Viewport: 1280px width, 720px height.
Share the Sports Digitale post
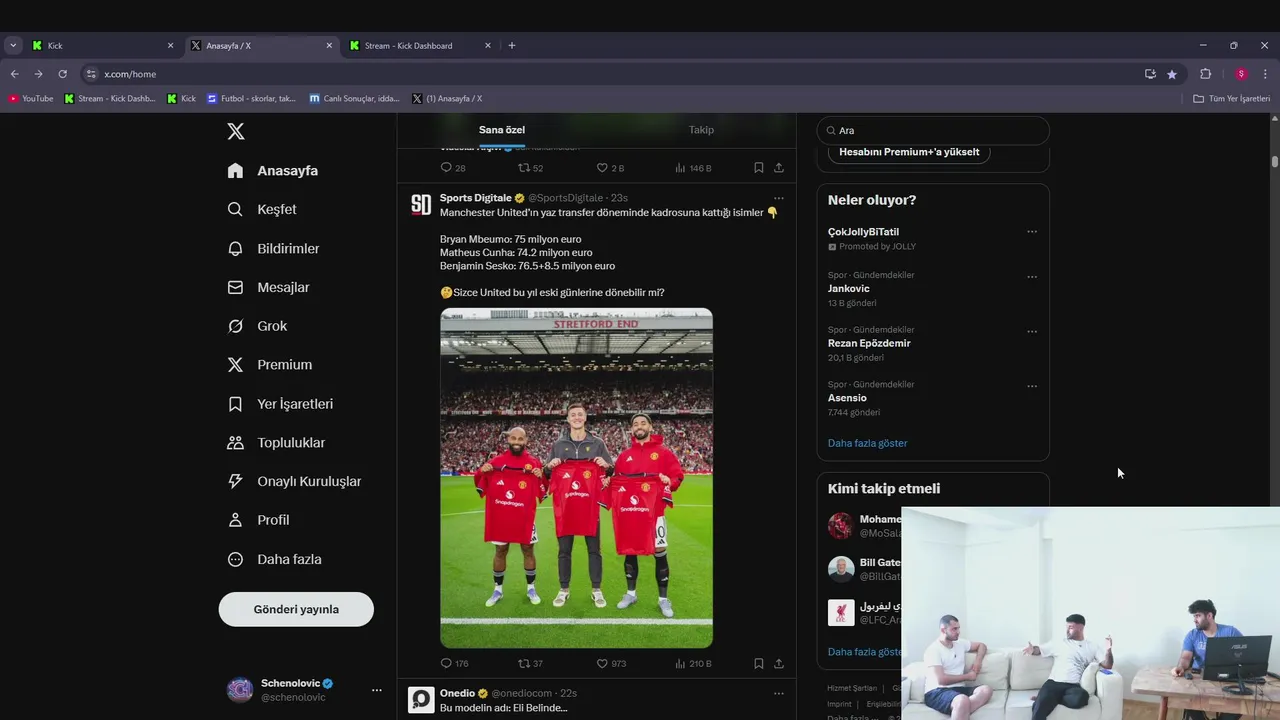pyautogui.click(x=779, y=663)
